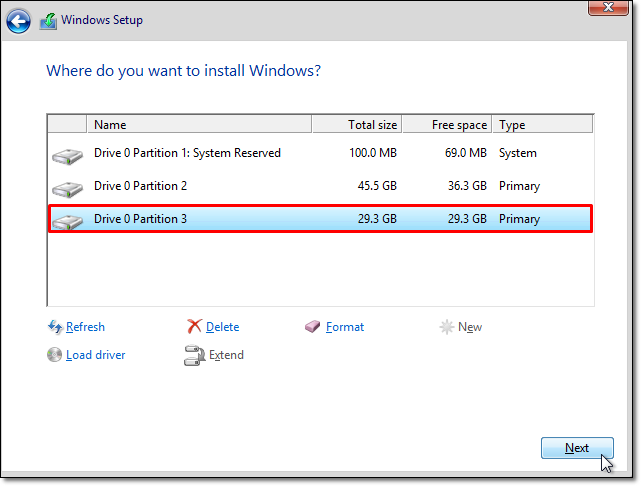The image size is (641, 486).
Task: Click the 100.0 MB total size value
Action: 373,153
